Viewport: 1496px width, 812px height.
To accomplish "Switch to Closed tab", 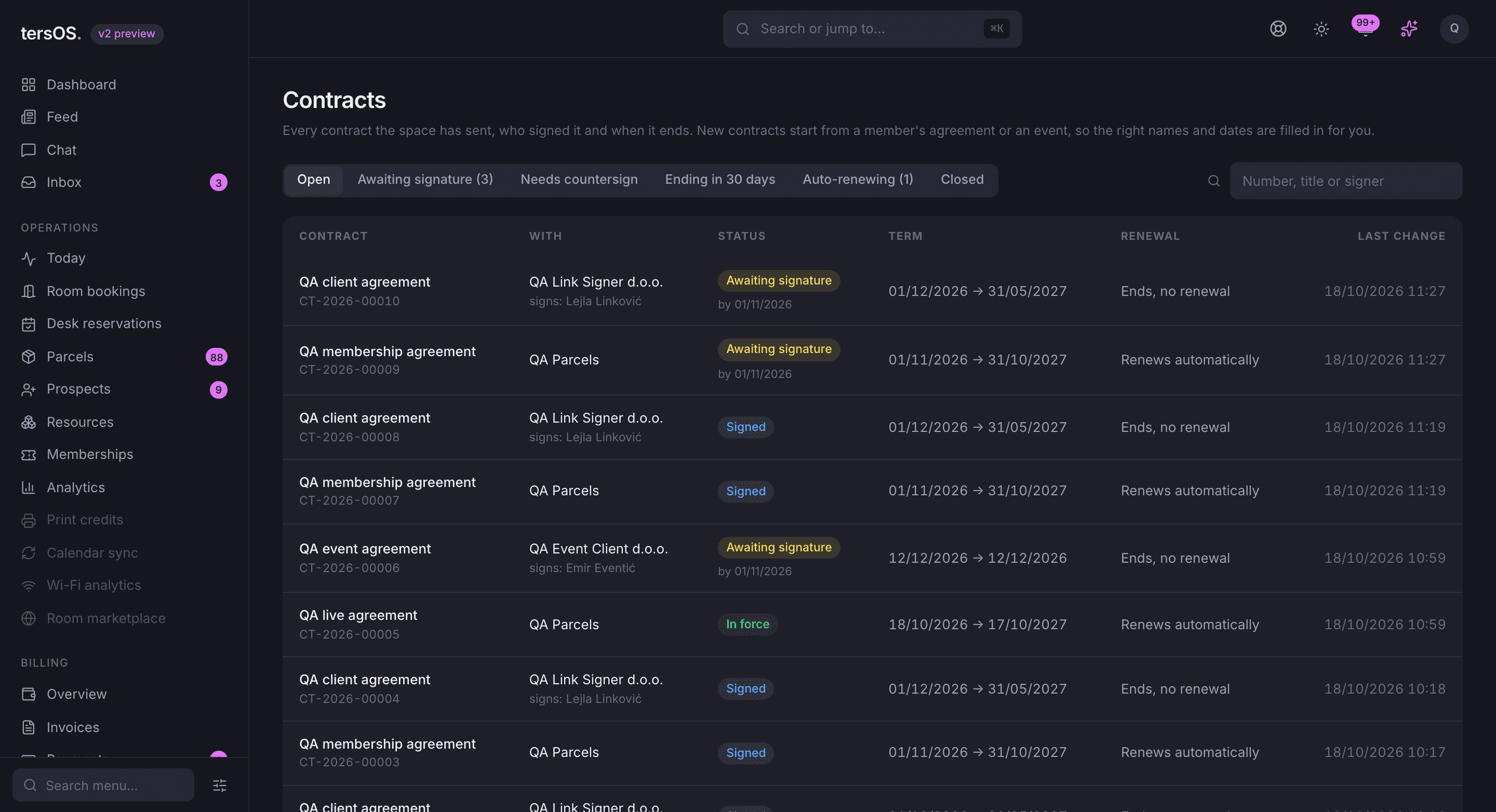I will click(x=963, y=180).
